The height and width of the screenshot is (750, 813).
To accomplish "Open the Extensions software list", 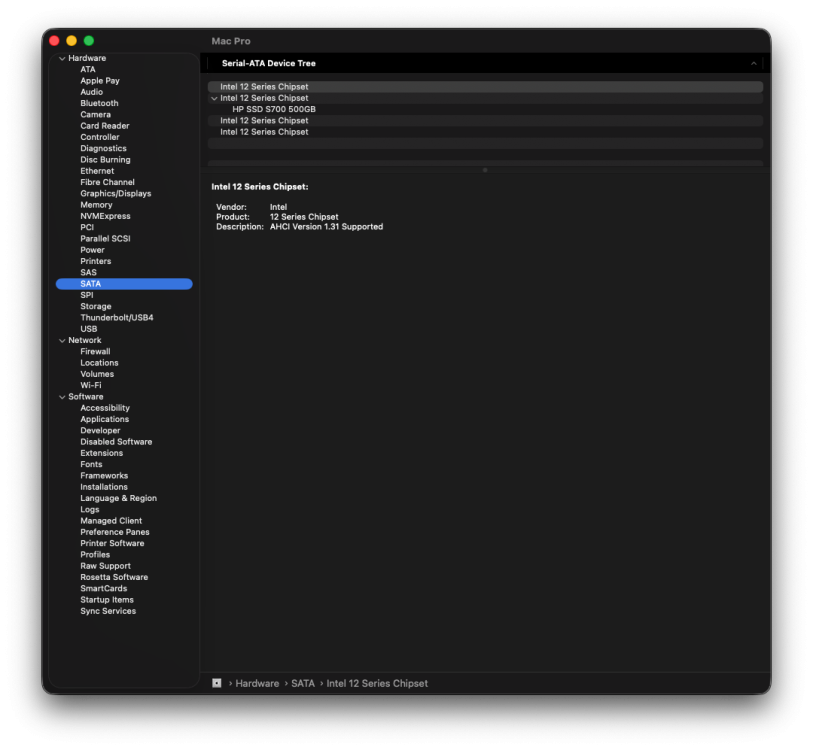I will click(102, 453).
